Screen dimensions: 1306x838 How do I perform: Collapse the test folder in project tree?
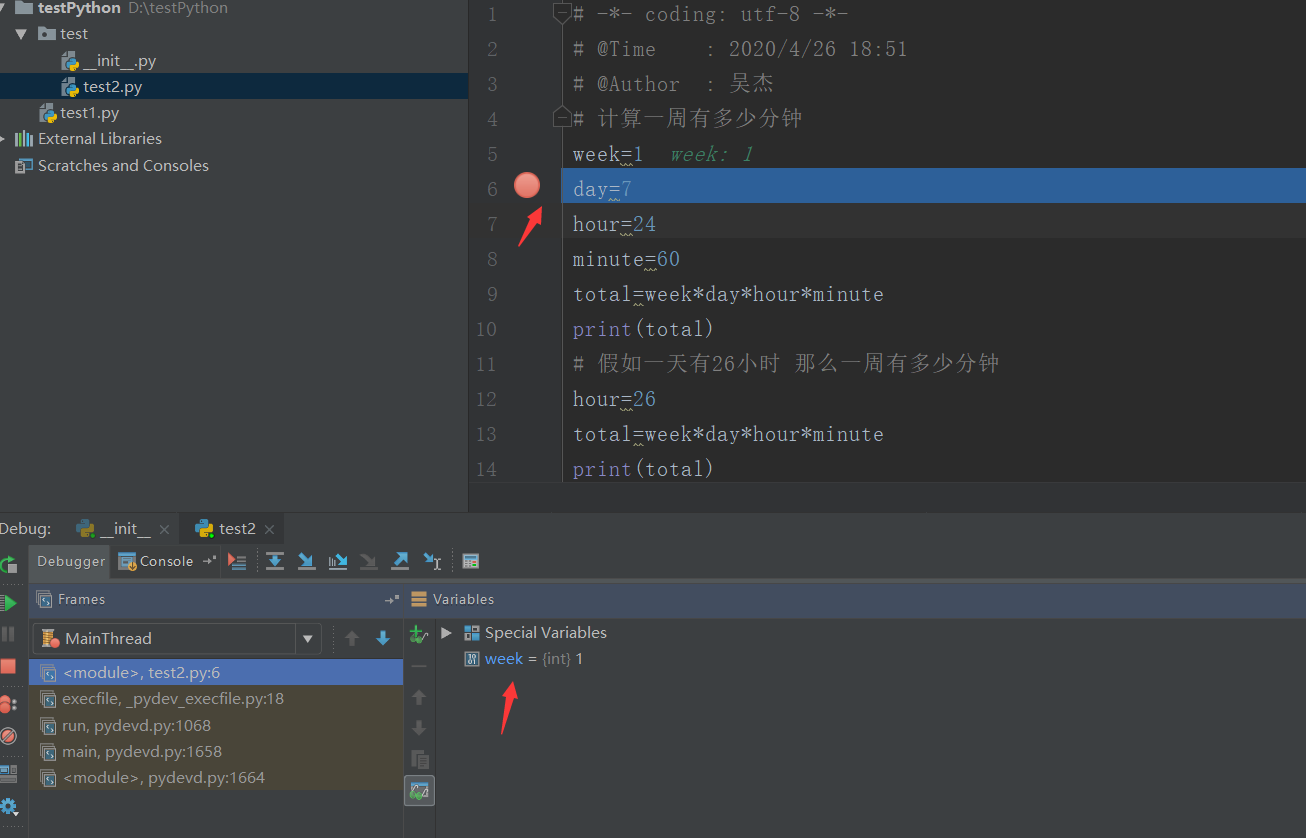click(21, 33)
